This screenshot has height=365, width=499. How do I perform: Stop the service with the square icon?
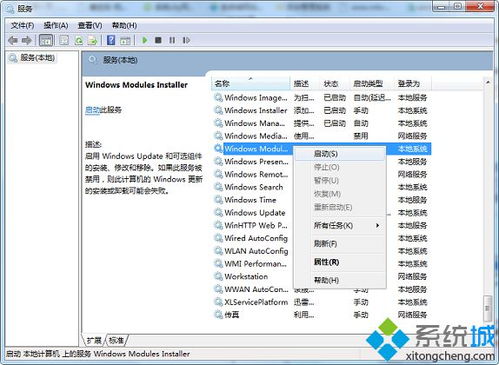click(158, 40)
